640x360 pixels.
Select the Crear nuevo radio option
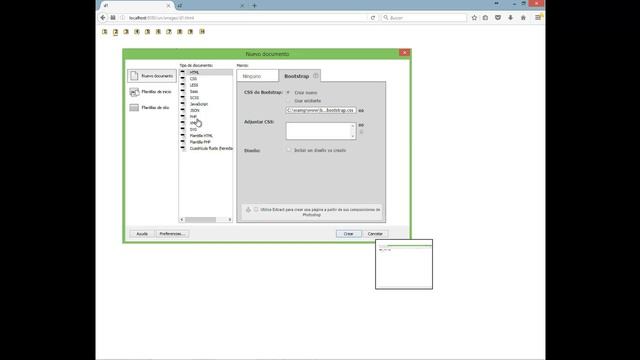(x=288, y=93)
